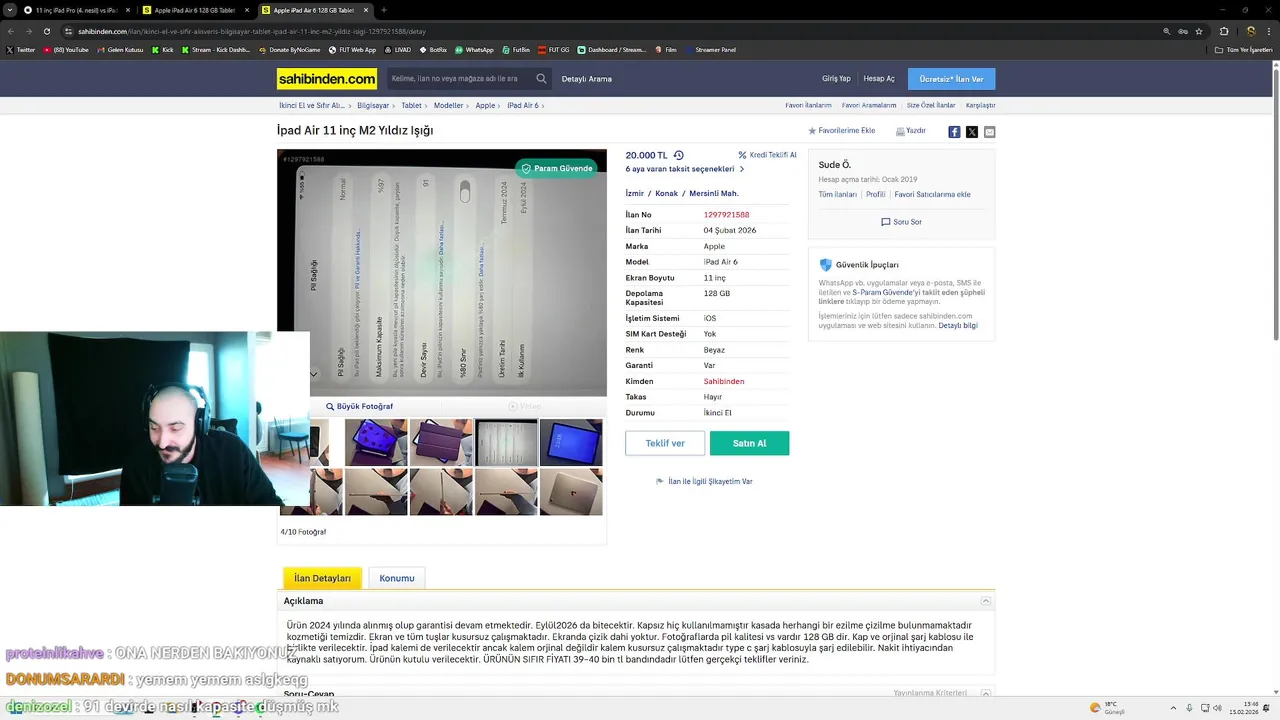Open Modeller breadcrumb

(x=448, y=105)
